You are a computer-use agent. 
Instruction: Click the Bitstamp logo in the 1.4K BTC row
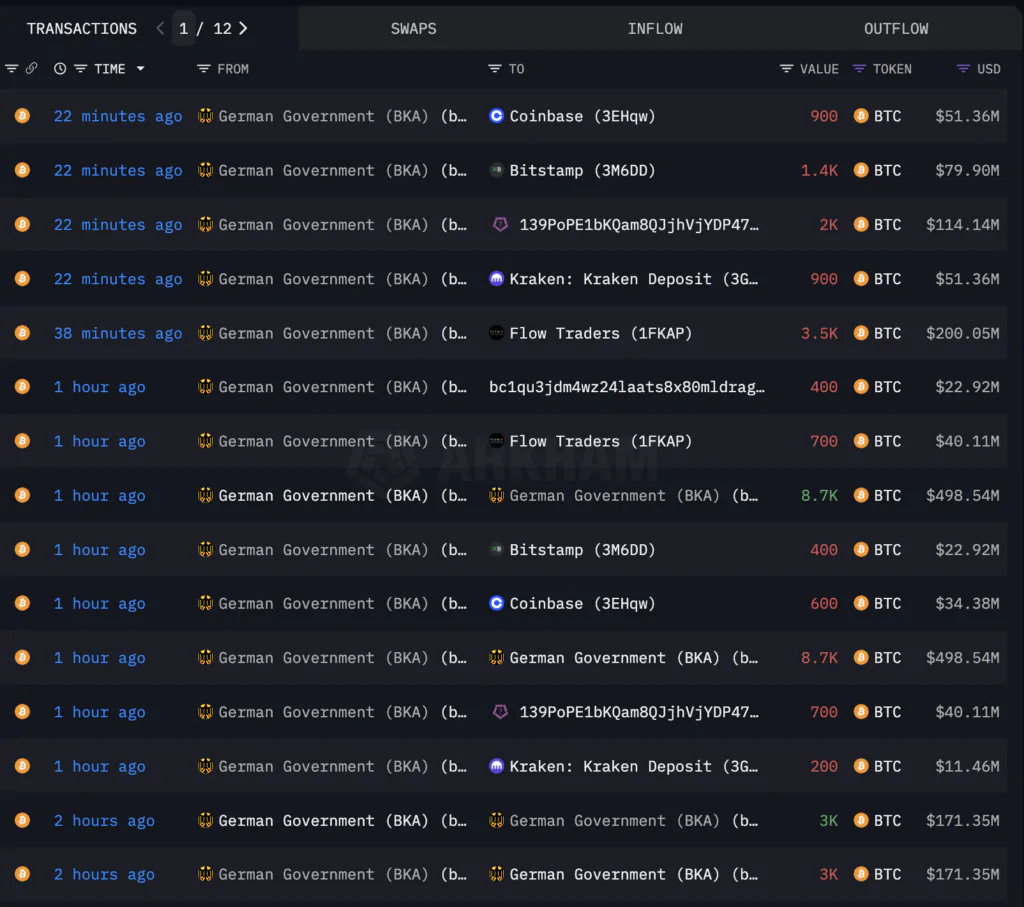(496, 171)
